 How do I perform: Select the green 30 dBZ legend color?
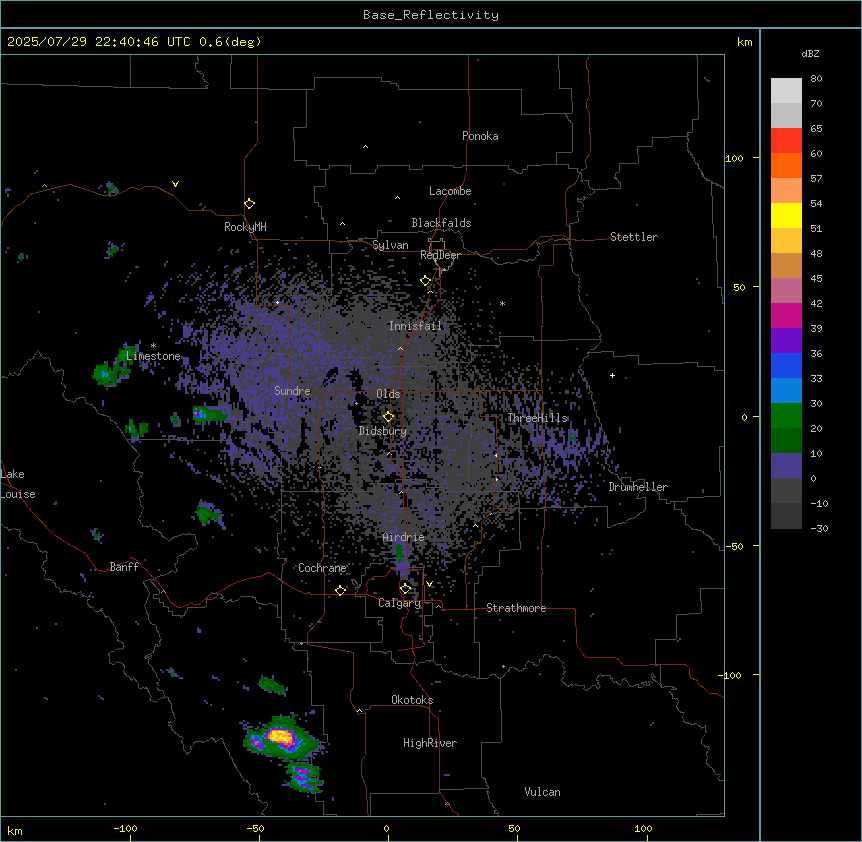pos(786,416)
